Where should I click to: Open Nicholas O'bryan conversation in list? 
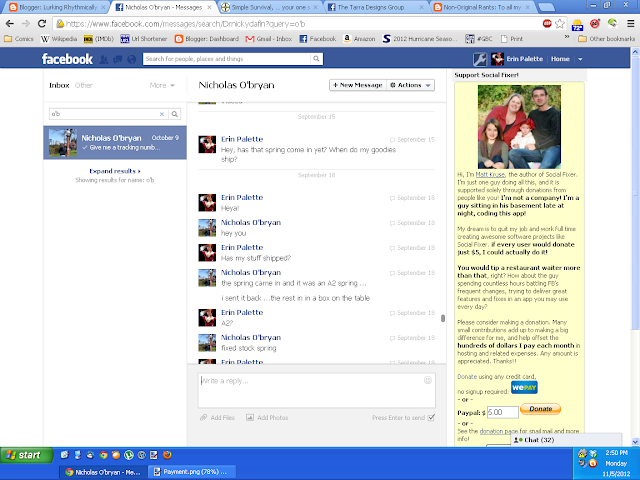[115, 142]
